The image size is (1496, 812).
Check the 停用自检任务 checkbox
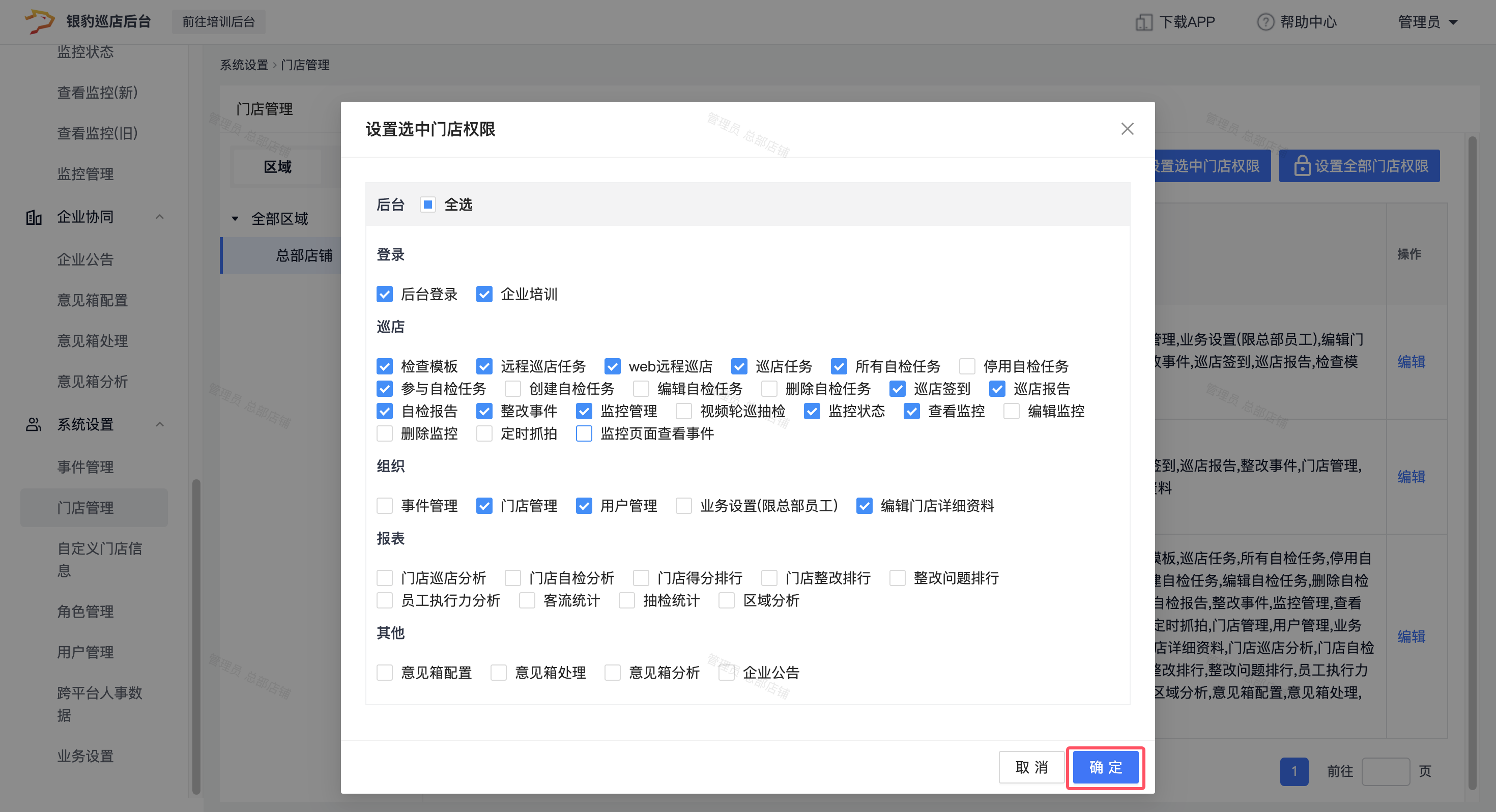(x=966, y=366)
